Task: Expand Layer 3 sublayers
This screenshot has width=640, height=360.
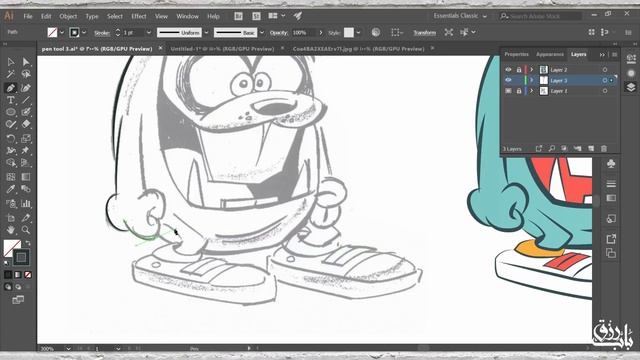Action: pos(531,80)
